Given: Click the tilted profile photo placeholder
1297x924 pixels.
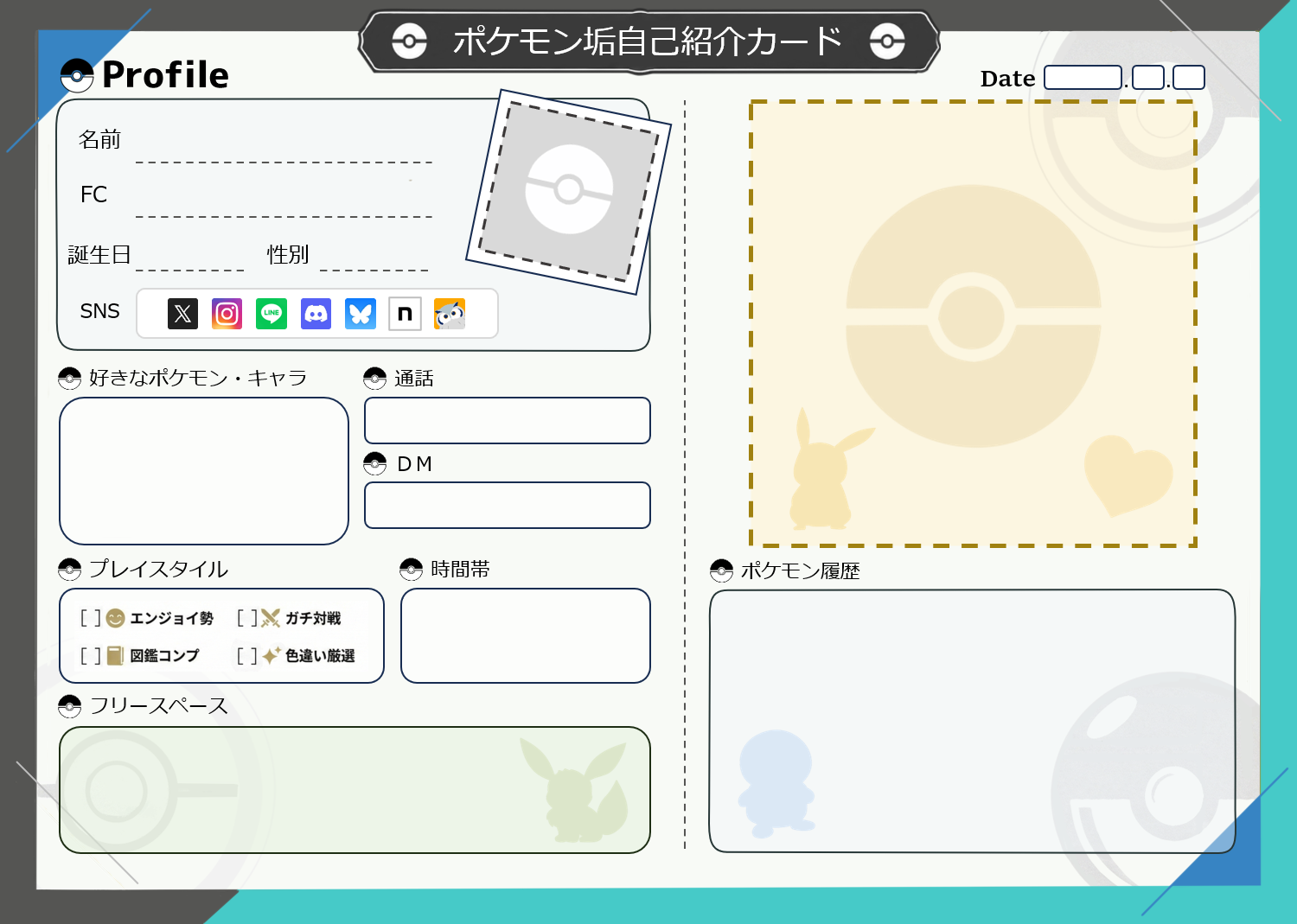Looking at the screenshot, I should tap(569, 192).
